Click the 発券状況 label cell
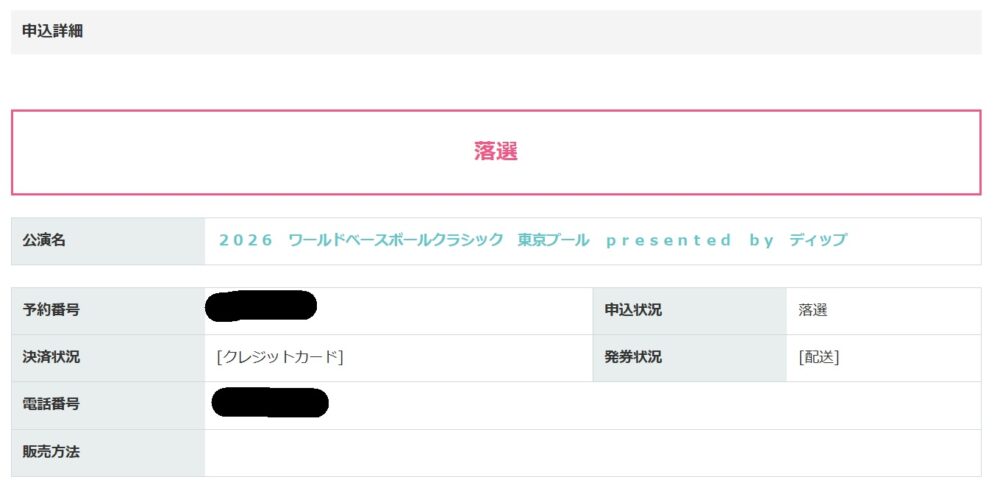This screenshot has height=496, width=1000. point(633,357)
